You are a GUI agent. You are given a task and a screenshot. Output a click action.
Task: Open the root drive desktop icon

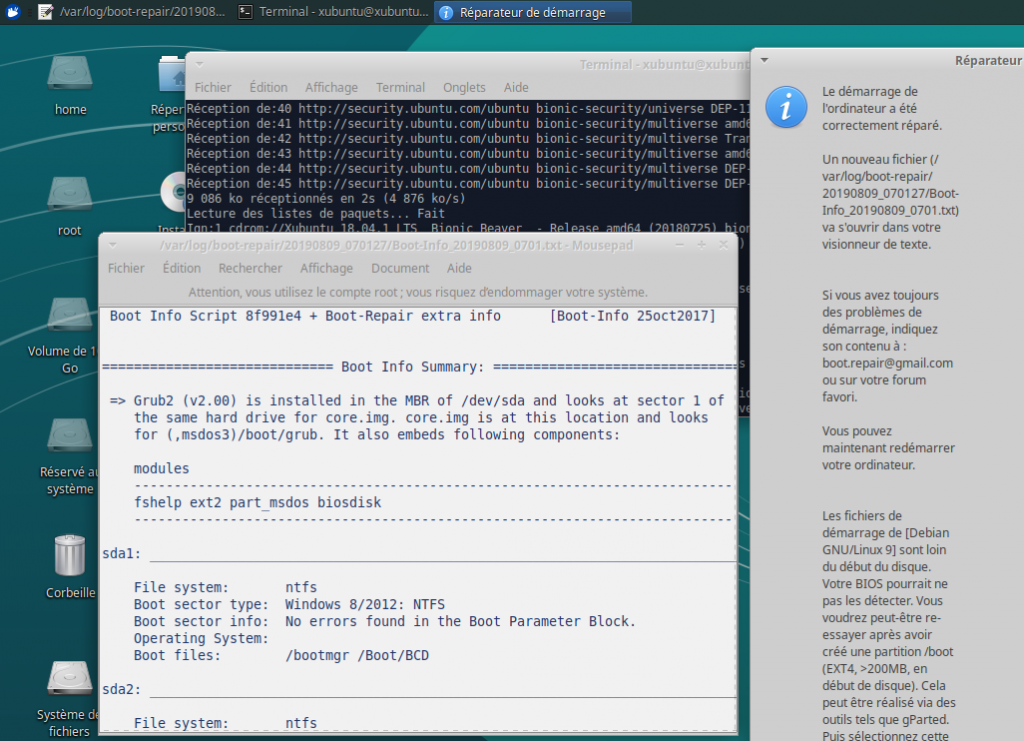[x=70, y=196]
